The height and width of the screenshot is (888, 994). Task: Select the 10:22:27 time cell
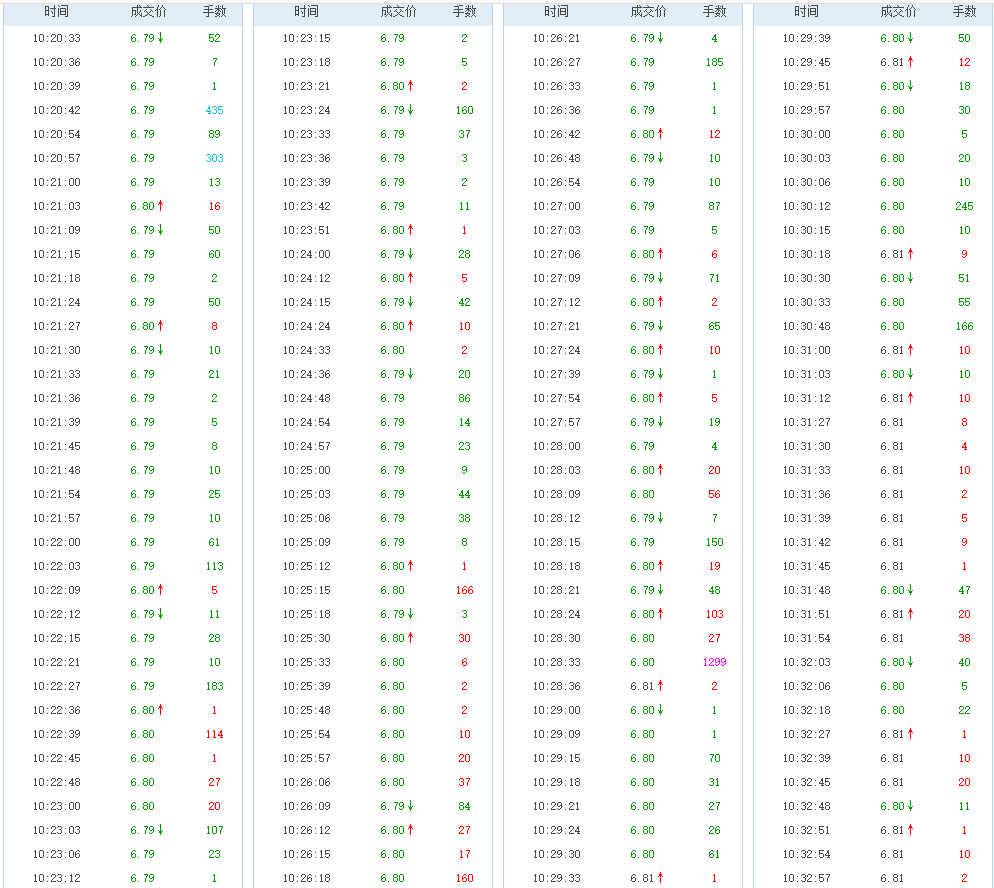pyautogui.click(x=56, y=686)
